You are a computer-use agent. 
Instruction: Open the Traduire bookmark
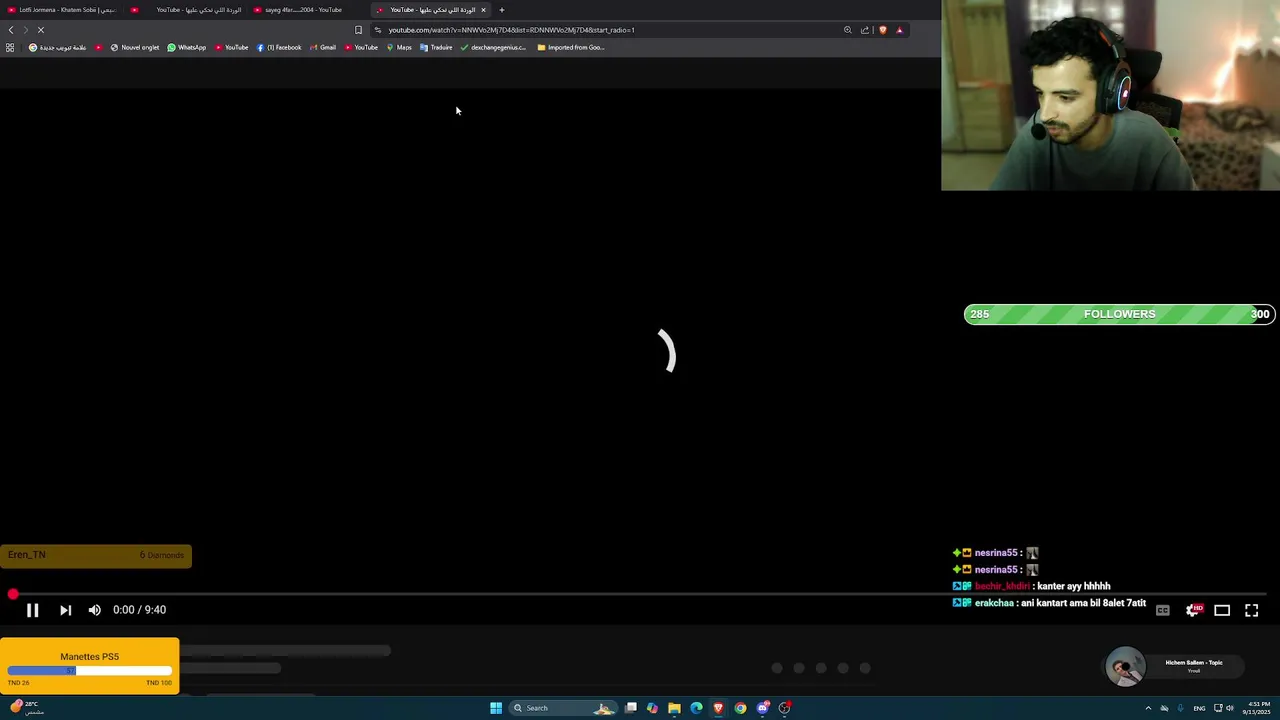[x=436, y=47]
